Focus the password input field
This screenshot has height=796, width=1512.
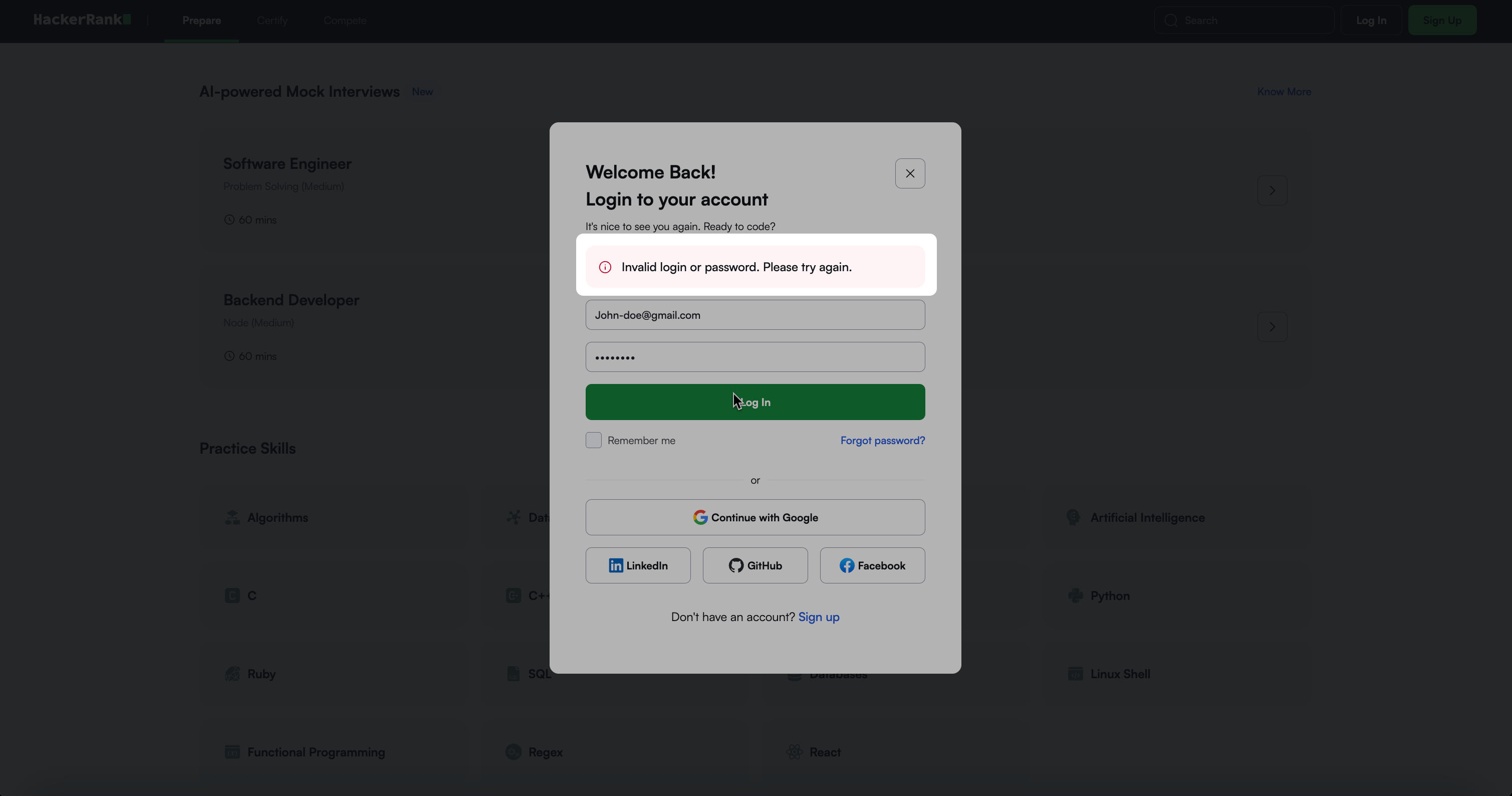(x=755, y=356)
